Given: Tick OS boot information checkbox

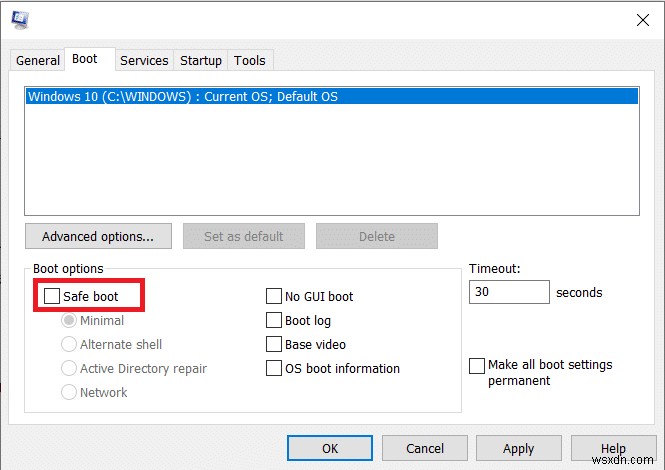Looking at the screenshot, I should coord(274,368).
